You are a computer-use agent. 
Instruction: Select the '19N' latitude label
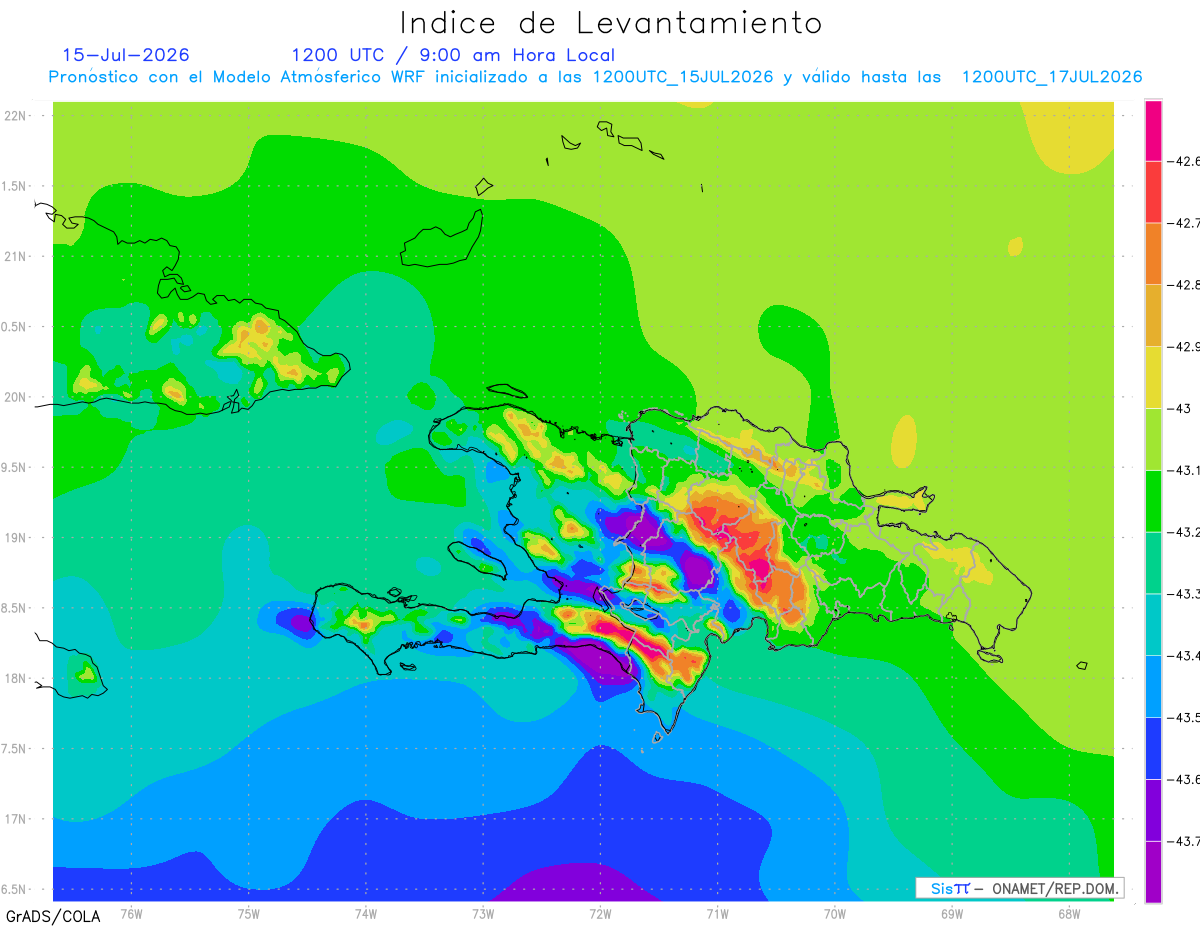15,537
